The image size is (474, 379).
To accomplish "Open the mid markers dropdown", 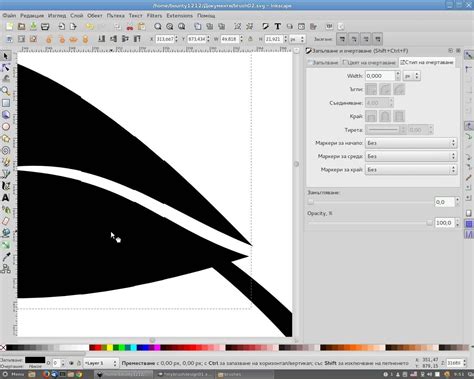I will coord(411,156).
